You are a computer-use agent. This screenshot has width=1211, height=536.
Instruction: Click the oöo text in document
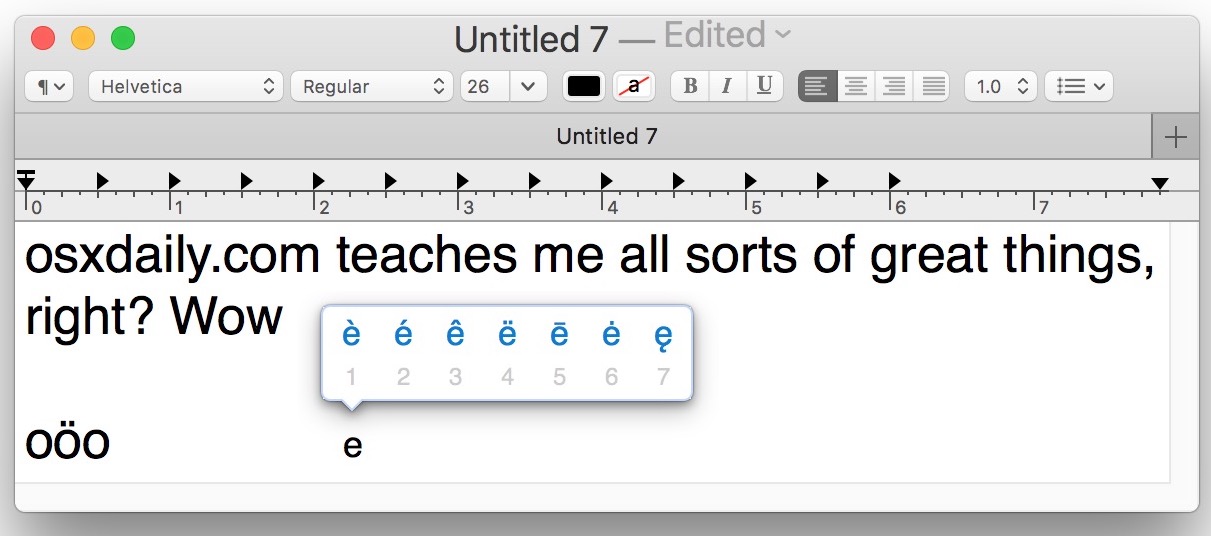click(67, 442)
